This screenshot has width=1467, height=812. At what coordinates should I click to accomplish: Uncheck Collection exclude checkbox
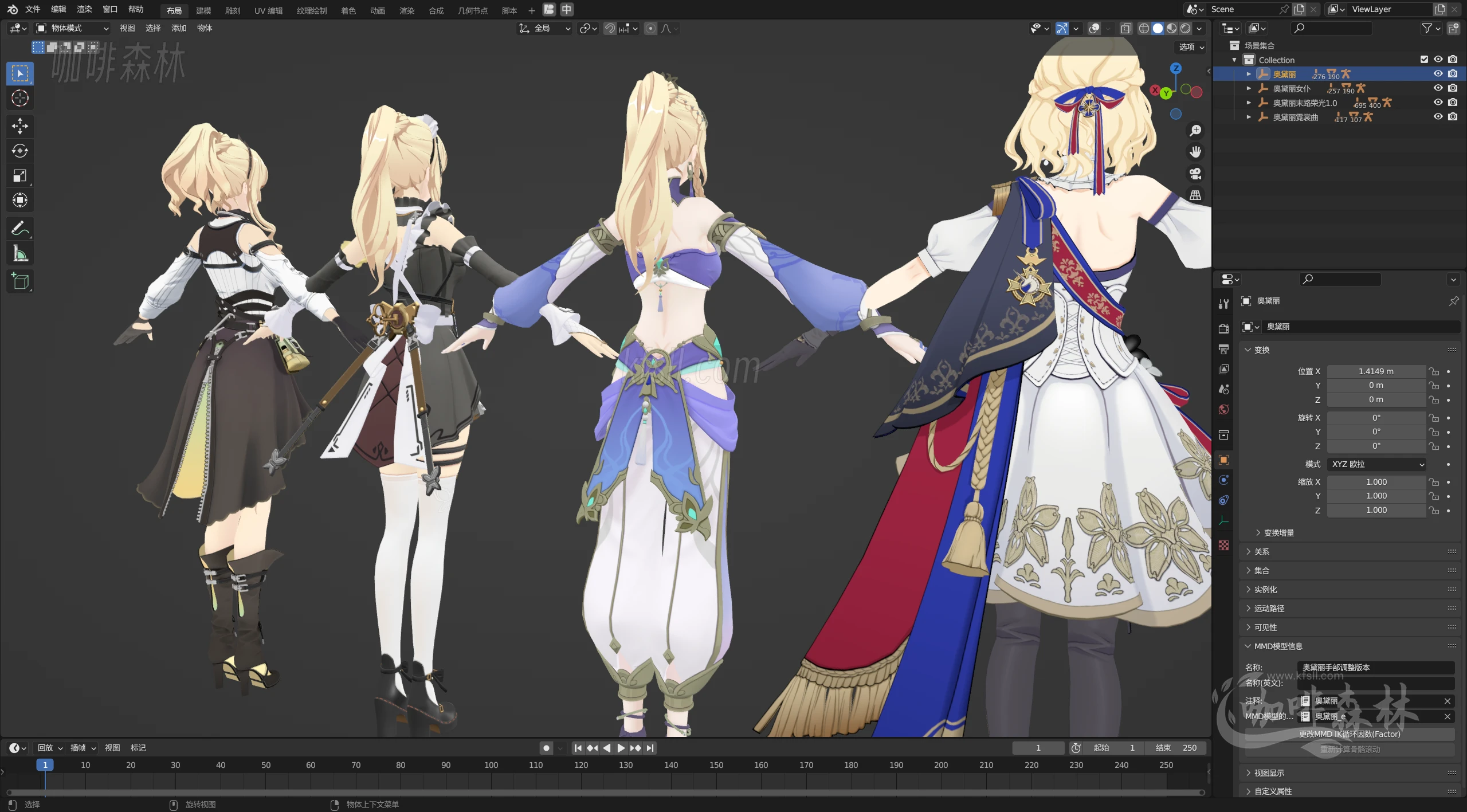click(x=1424, y=60)
